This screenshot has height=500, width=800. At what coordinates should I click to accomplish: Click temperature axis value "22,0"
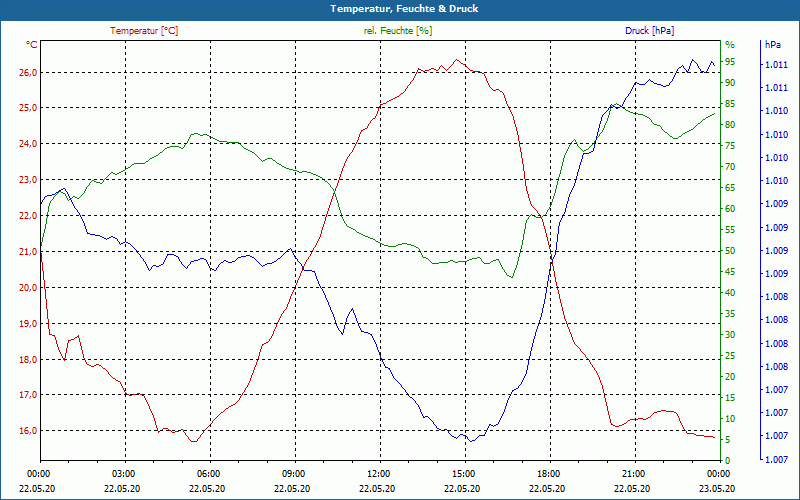pos(29,216)
